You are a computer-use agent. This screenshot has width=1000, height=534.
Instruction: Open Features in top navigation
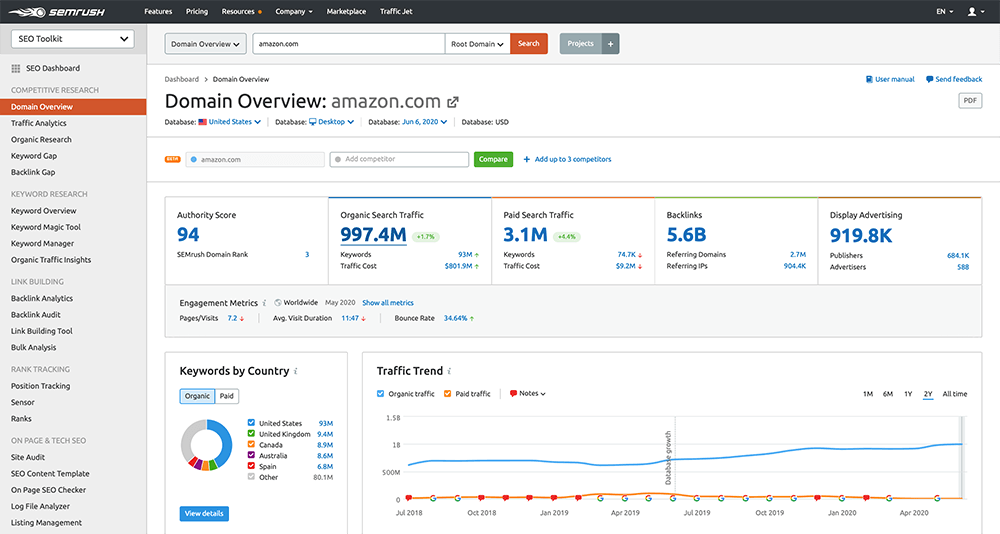tap(158, 11)
